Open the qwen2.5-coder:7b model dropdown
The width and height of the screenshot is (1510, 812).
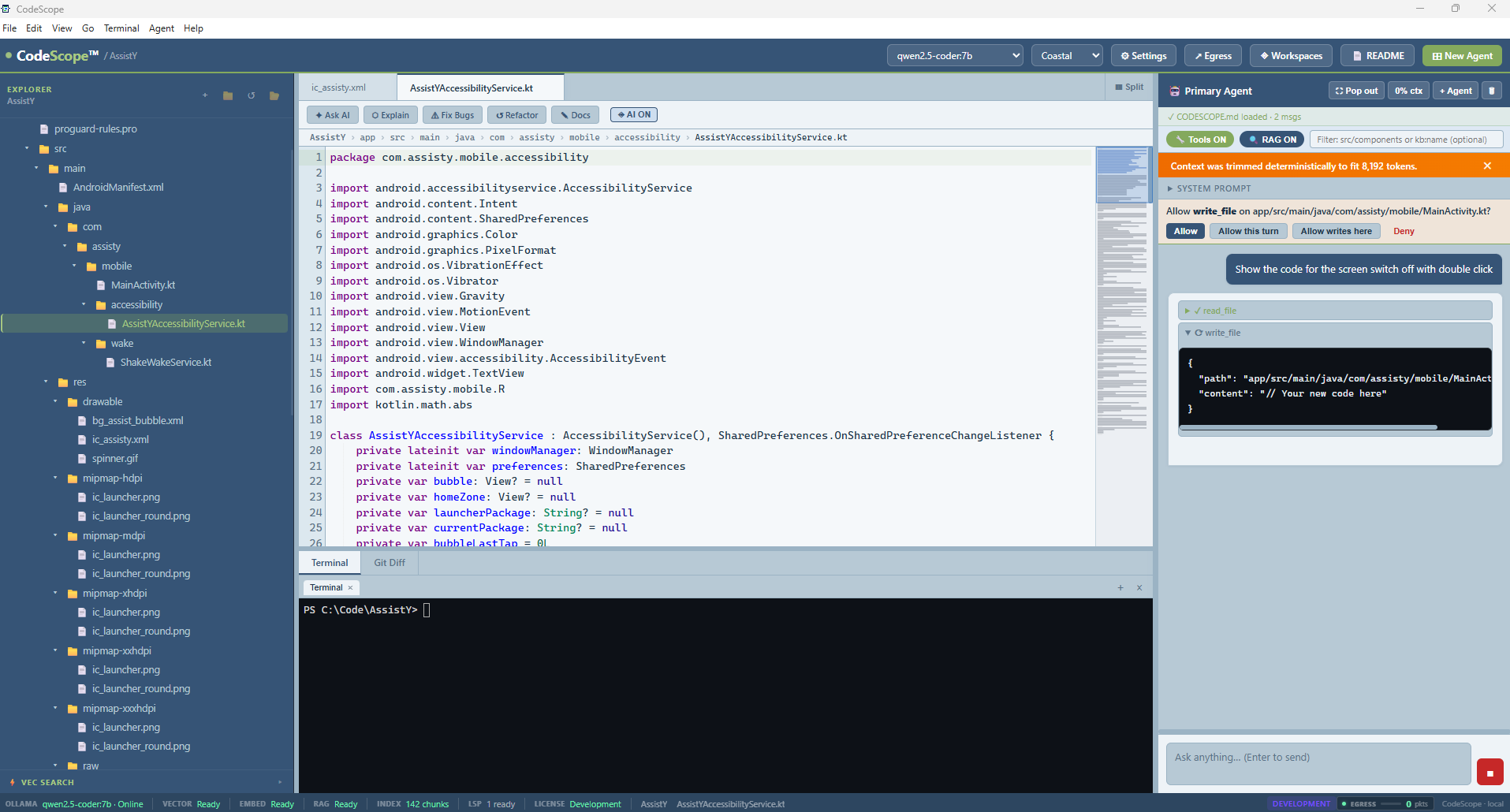coord(955,56)
